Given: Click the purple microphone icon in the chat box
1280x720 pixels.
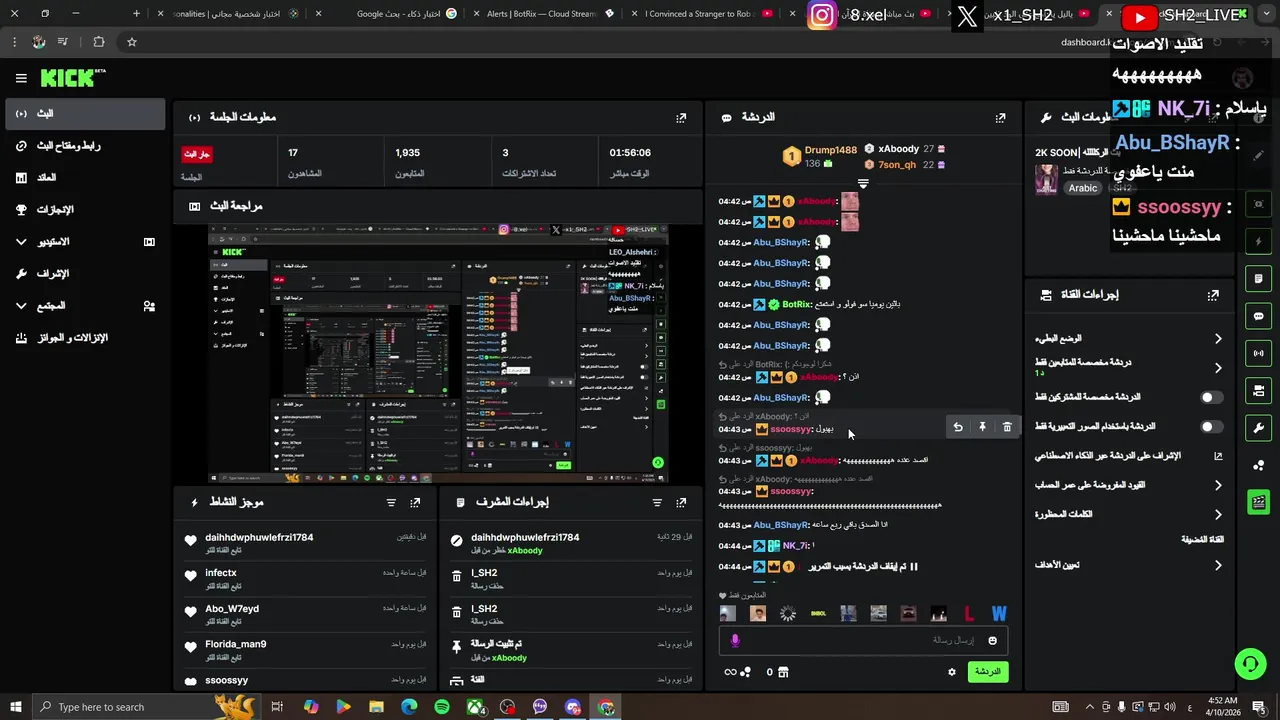Looking at the screenshot, I should point(735,640).
